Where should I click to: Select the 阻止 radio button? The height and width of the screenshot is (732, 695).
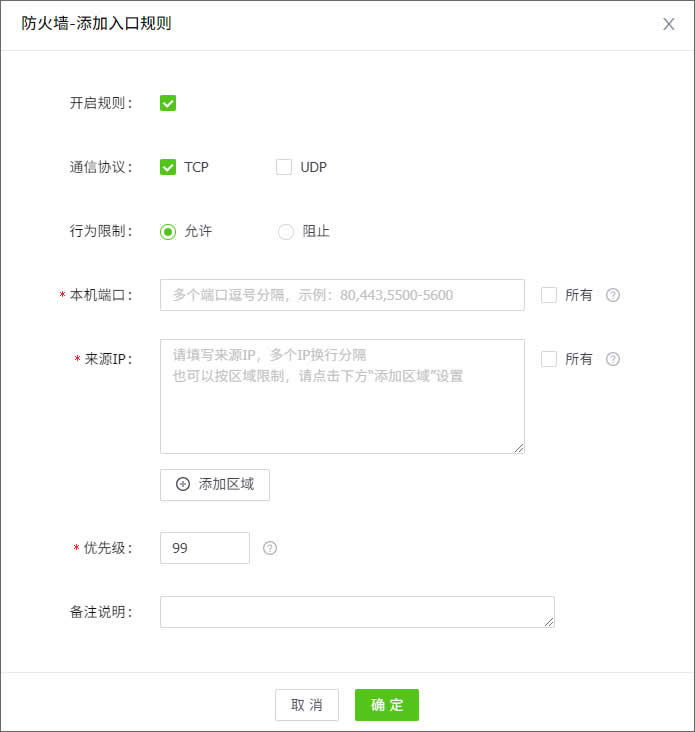point(286,231)
